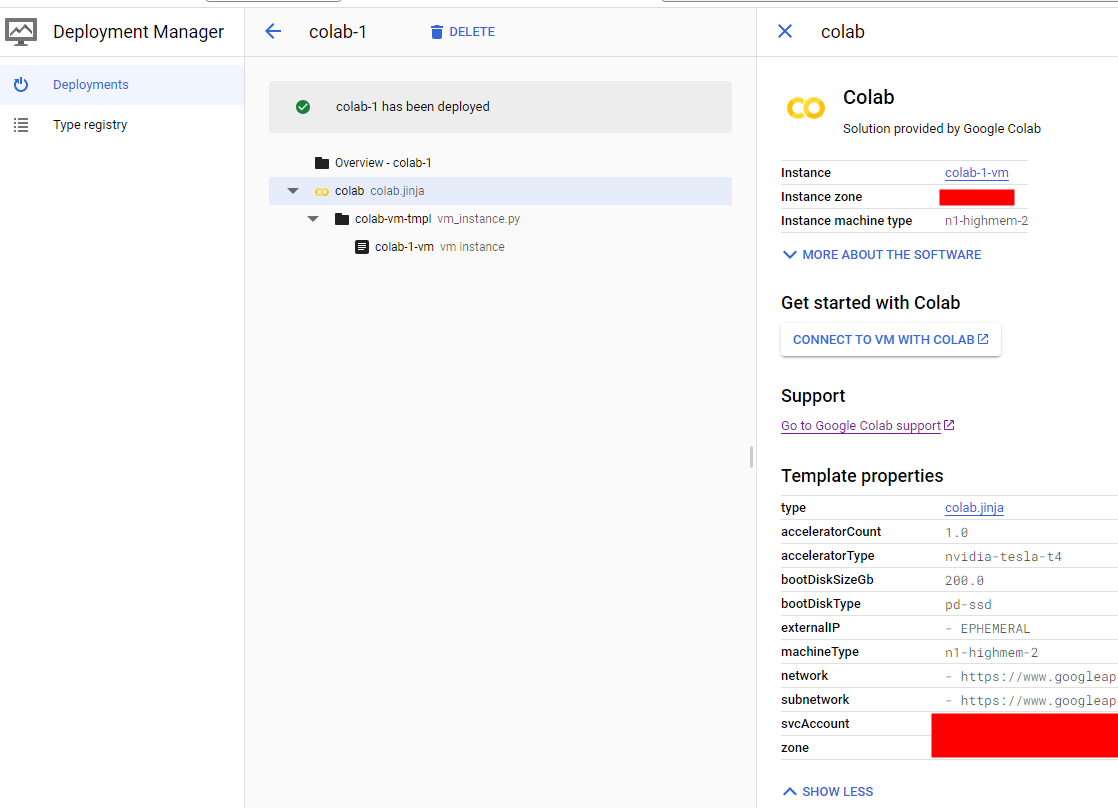Close the Colab details panel
Image resolution: width=1118 pixels, height=808 pixels.
point(784,31)
